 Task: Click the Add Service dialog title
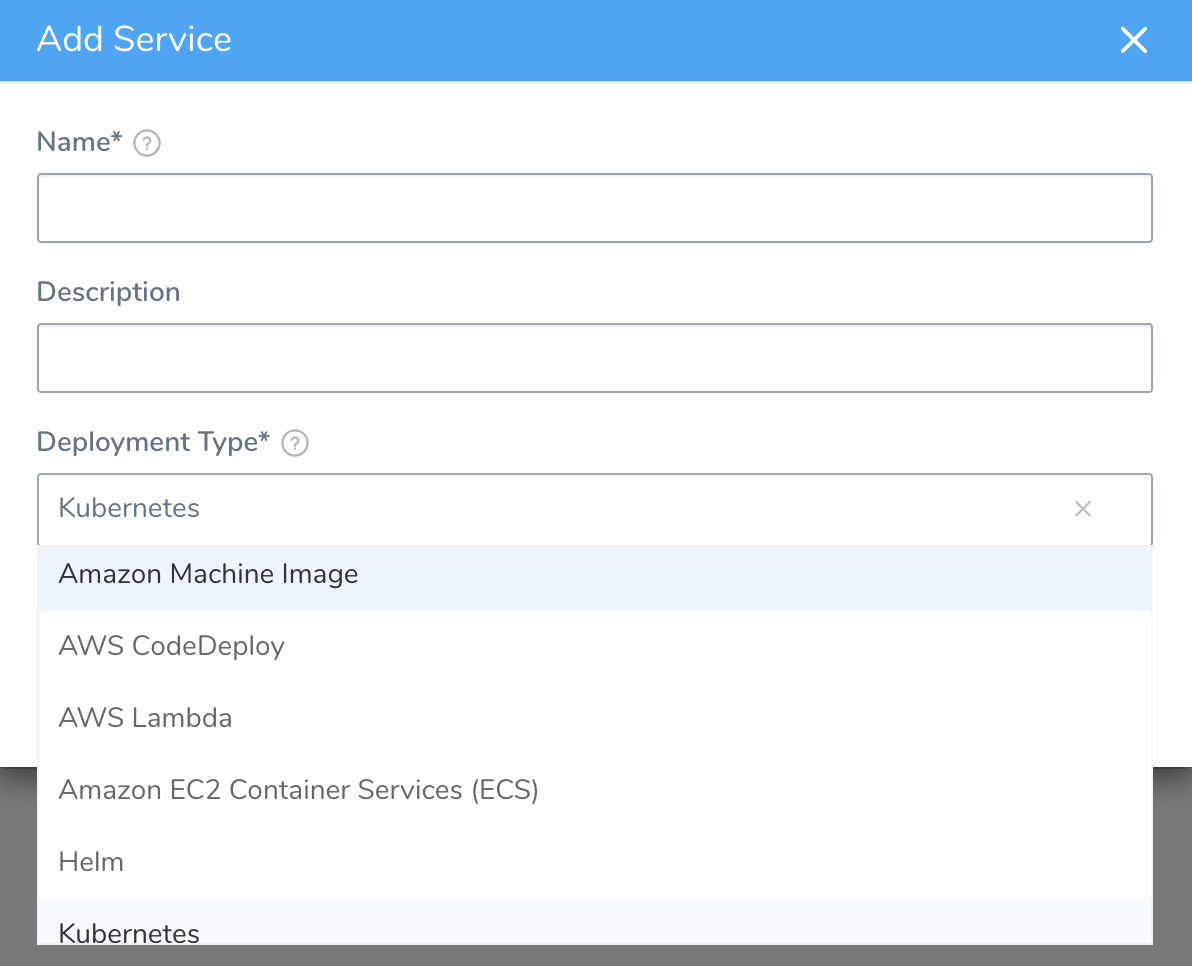click(x=134, y=40)
